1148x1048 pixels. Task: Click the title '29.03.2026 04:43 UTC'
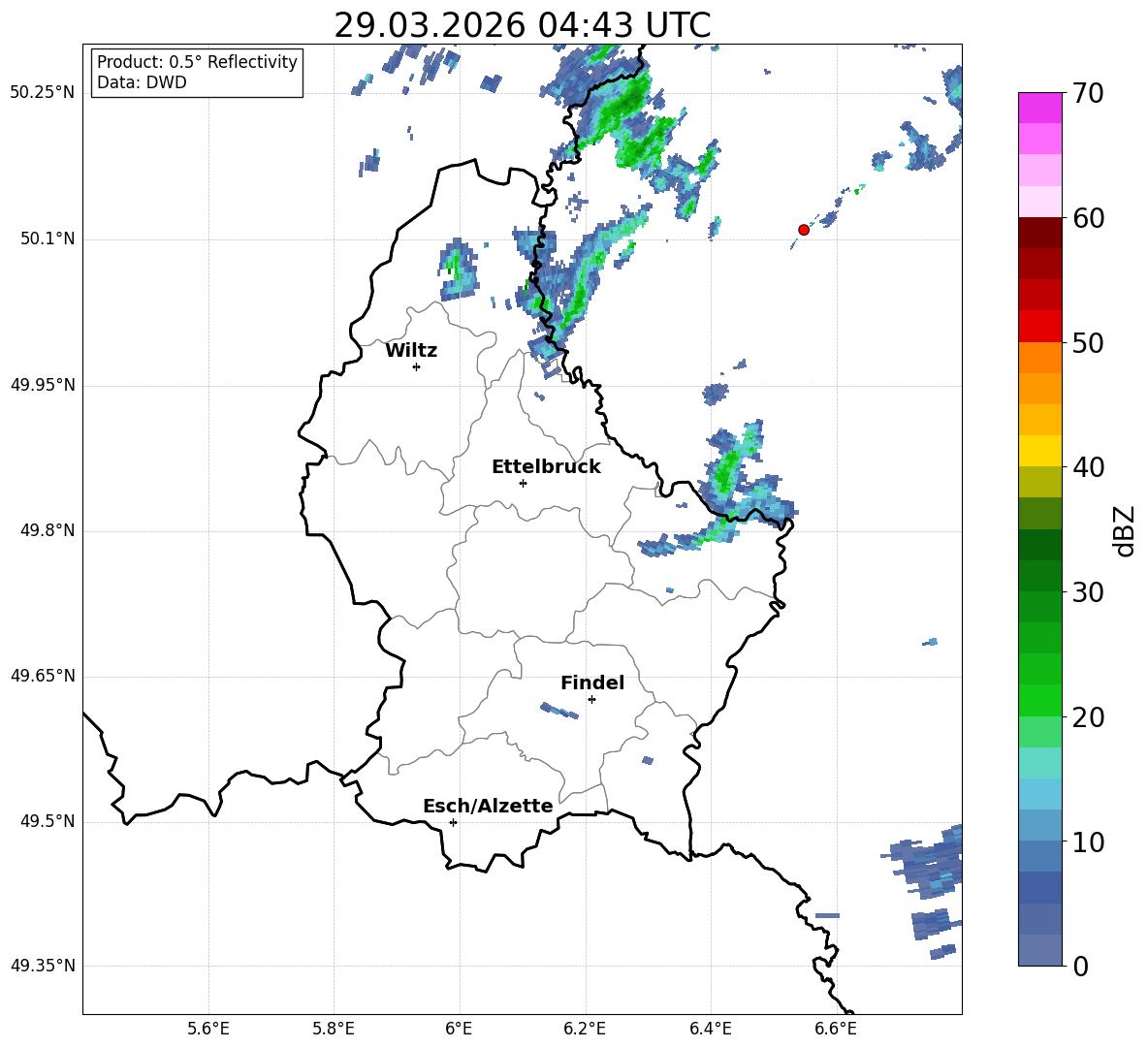522,25
